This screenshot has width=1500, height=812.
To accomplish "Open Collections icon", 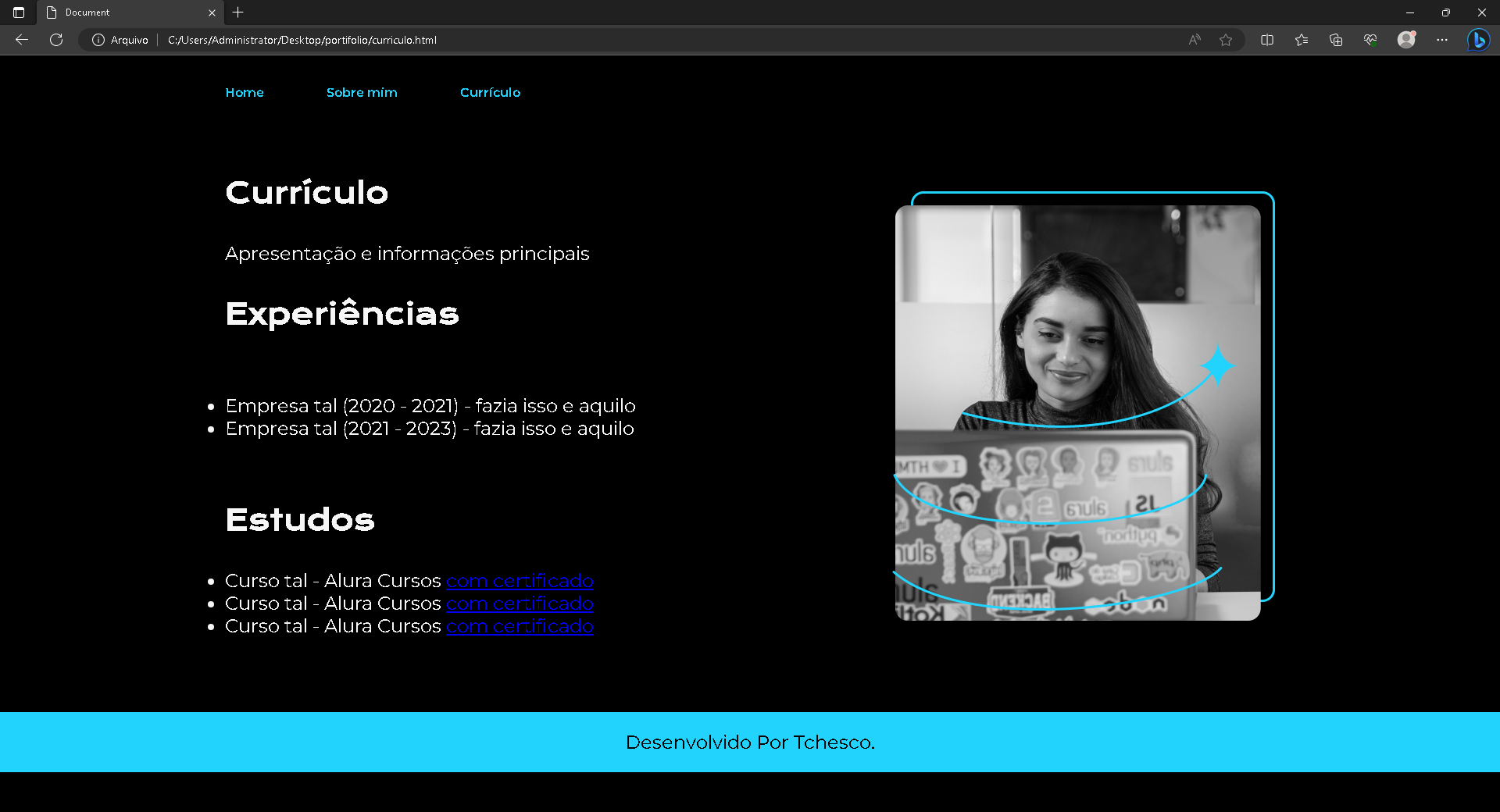I will [x=1336, y=40].
